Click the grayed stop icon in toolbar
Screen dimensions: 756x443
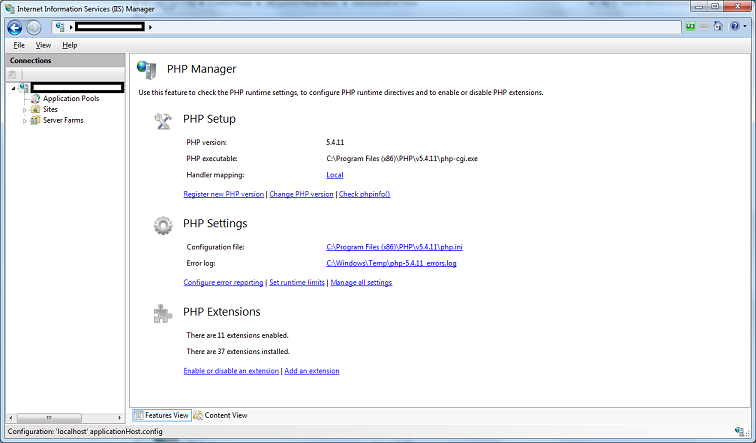(x=704, y=26)
